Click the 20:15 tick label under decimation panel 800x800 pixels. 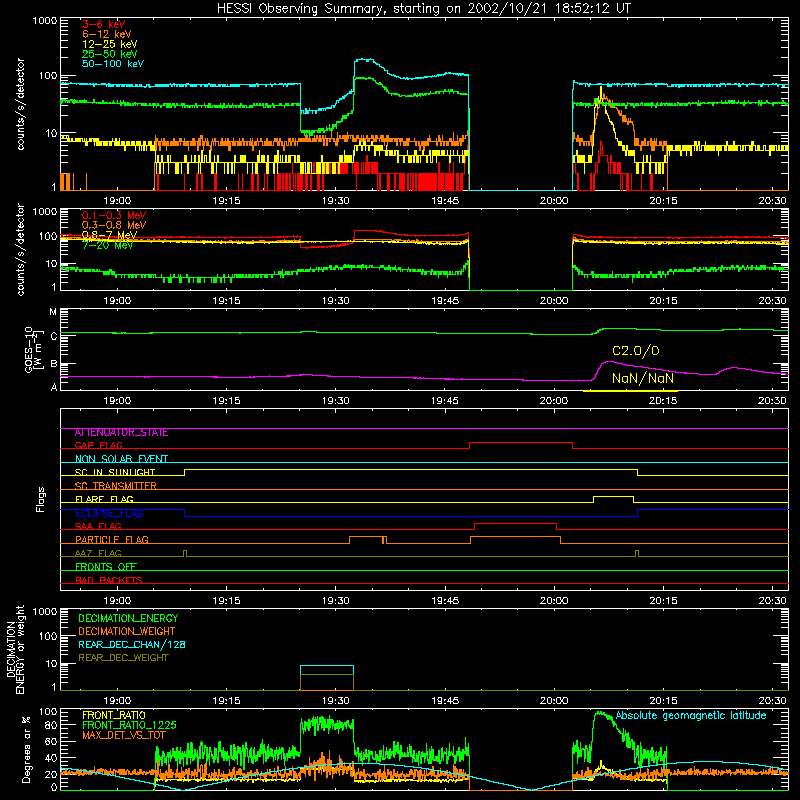coord(663,701)
